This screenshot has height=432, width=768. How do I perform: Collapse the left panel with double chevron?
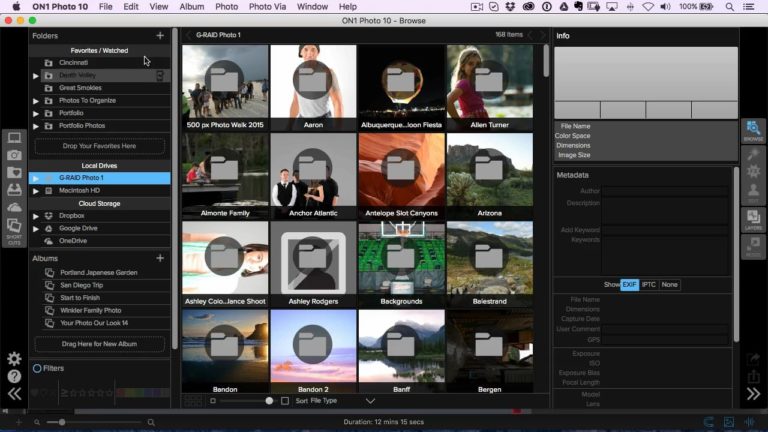(14, 394)
